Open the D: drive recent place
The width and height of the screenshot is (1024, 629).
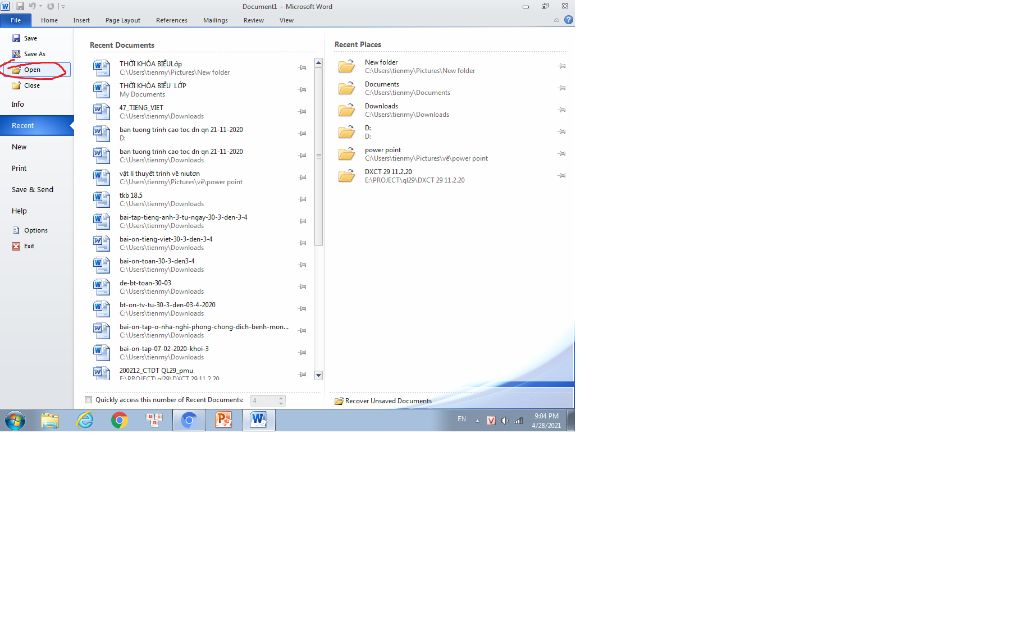[x=451, y=132]
